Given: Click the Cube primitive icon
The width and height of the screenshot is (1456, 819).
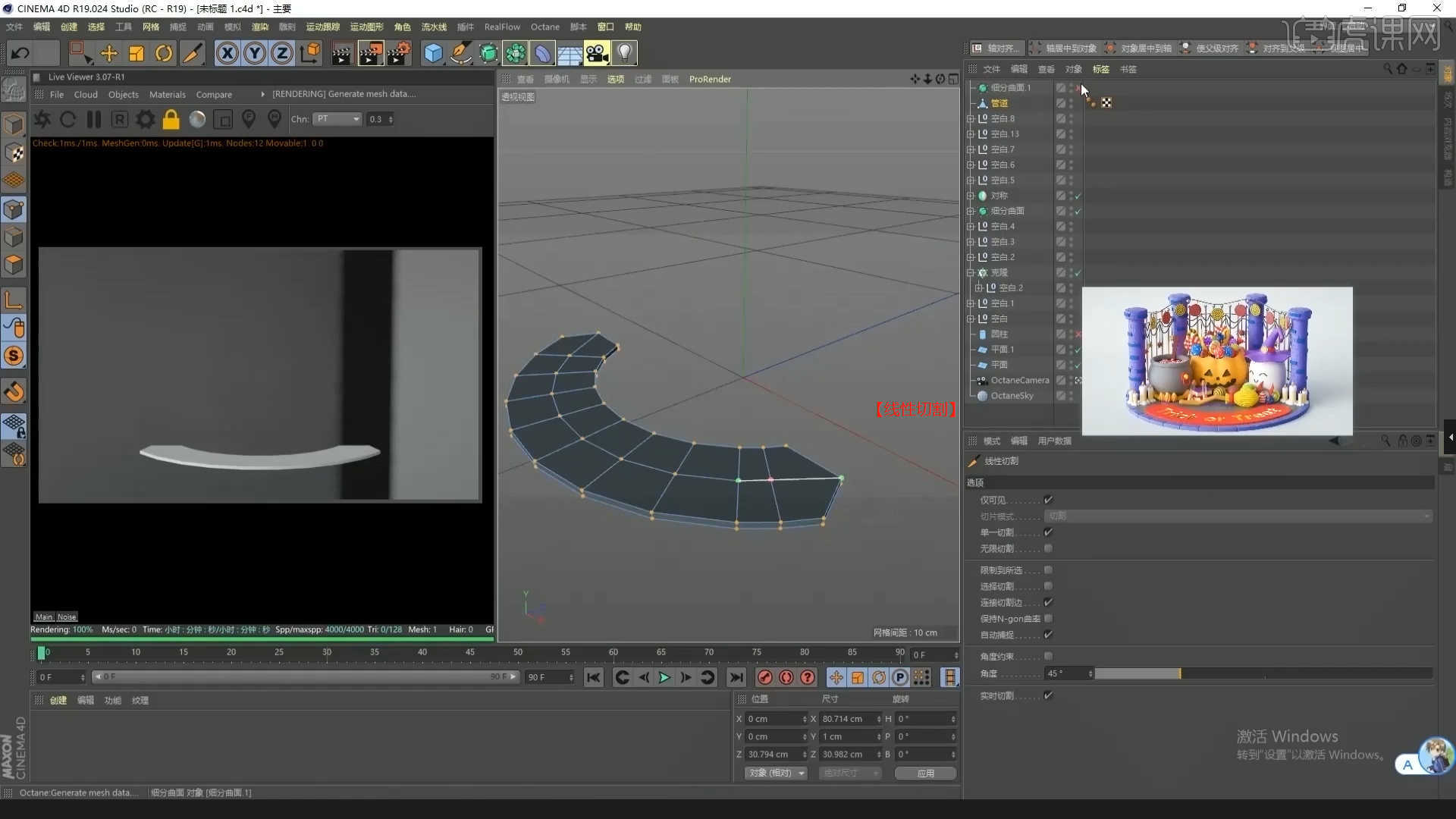Looking at the screenshot, I should (433, 53).
